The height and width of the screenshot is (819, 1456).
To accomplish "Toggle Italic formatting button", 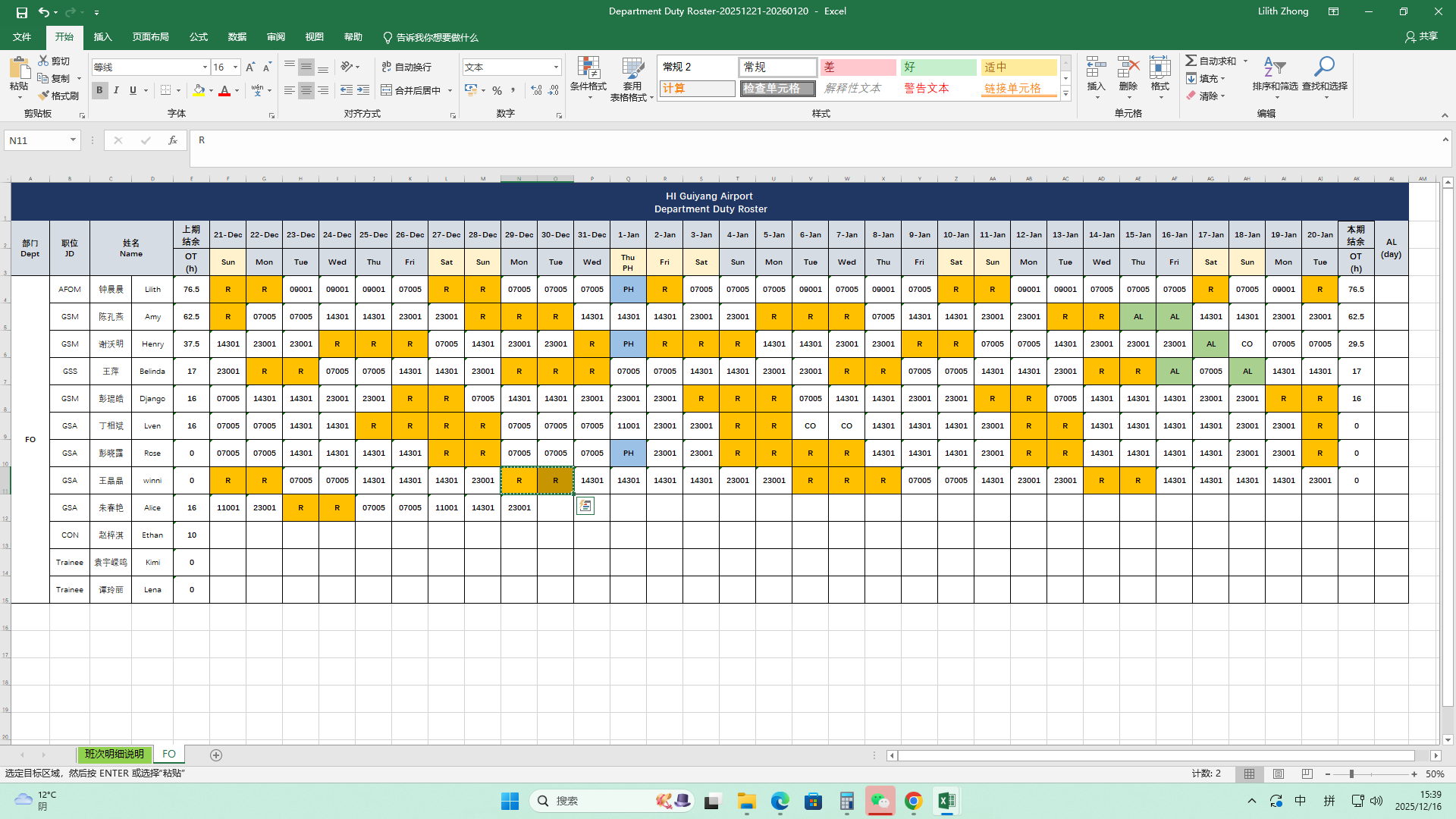I will 116,90.
